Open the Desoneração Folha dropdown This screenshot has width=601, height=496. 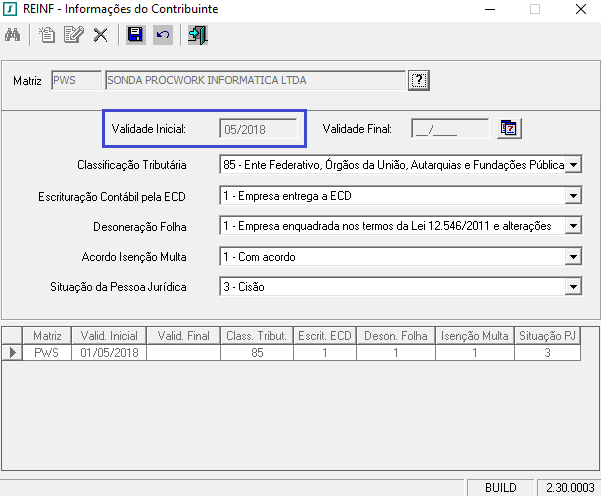coord(573,226)
